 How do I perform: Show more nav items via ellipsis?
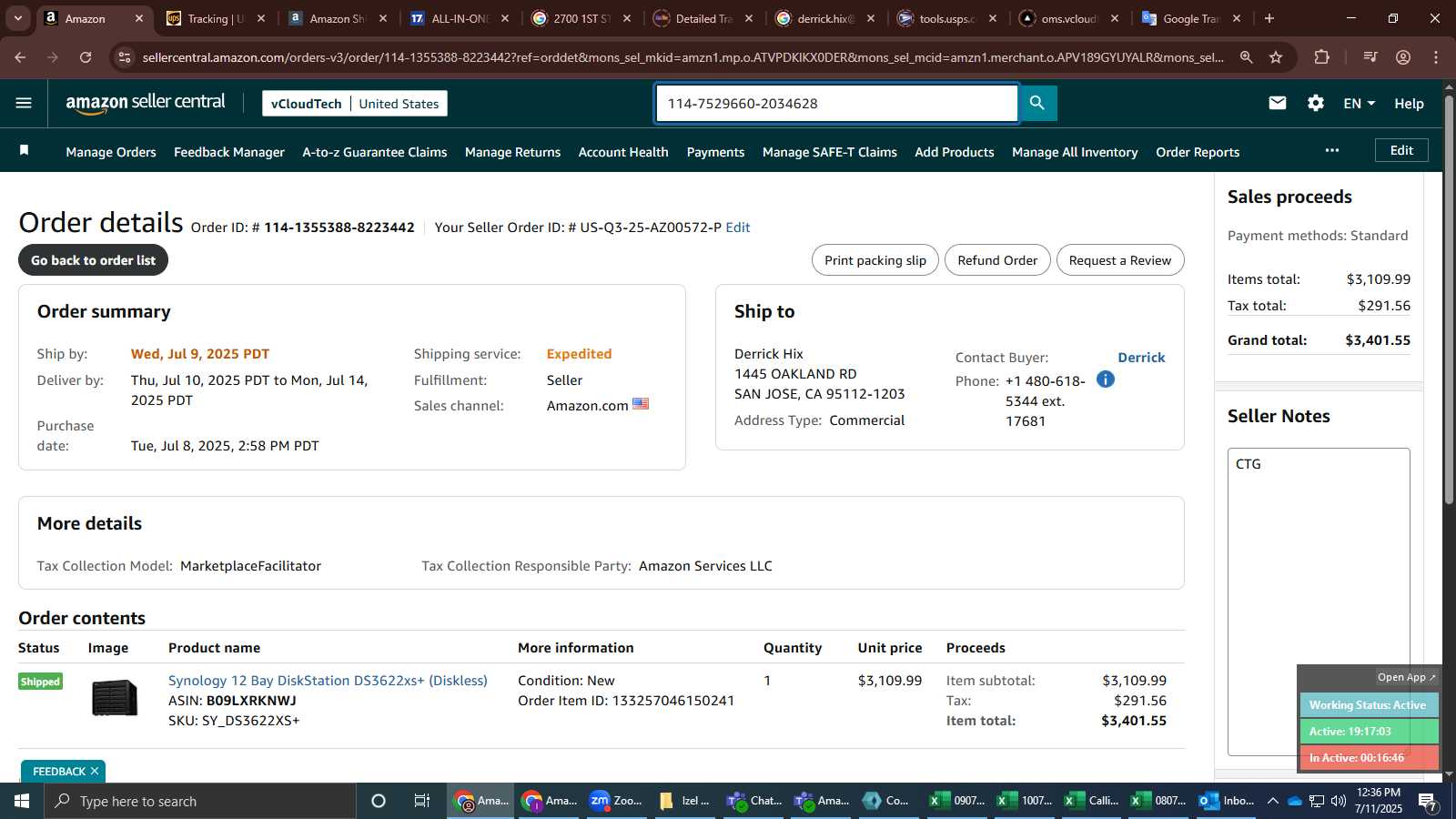click(x=1332, y=150)
